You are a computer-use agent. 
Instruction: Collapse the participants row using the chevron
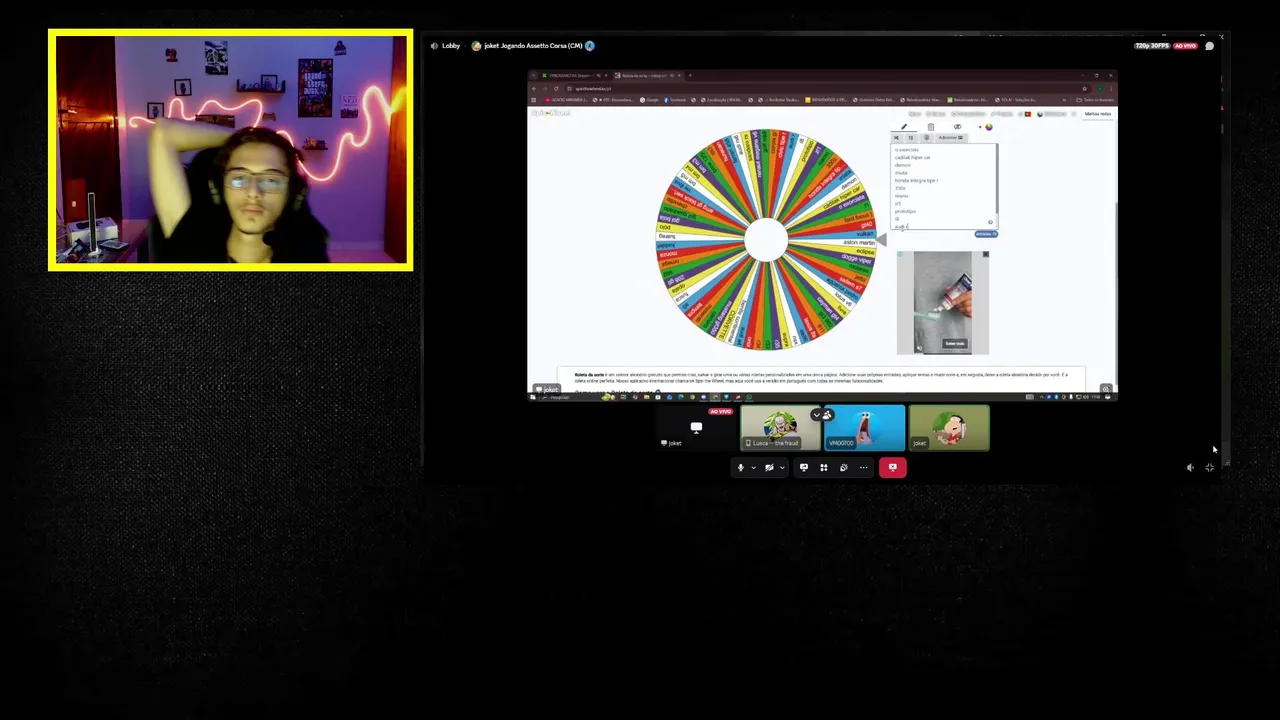click(816, 415)
